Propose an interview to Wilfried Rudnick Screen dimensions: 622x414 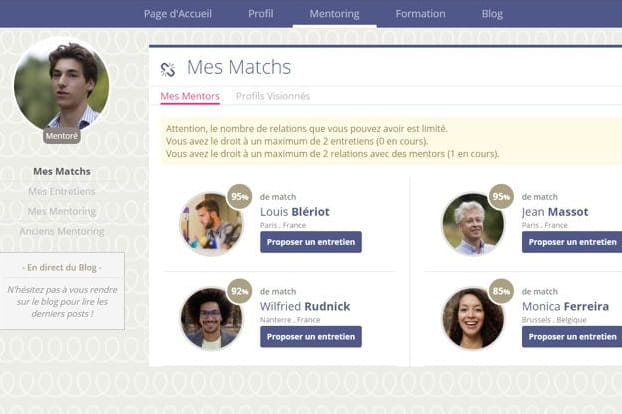pyautogui.click(x=311, y=337)
